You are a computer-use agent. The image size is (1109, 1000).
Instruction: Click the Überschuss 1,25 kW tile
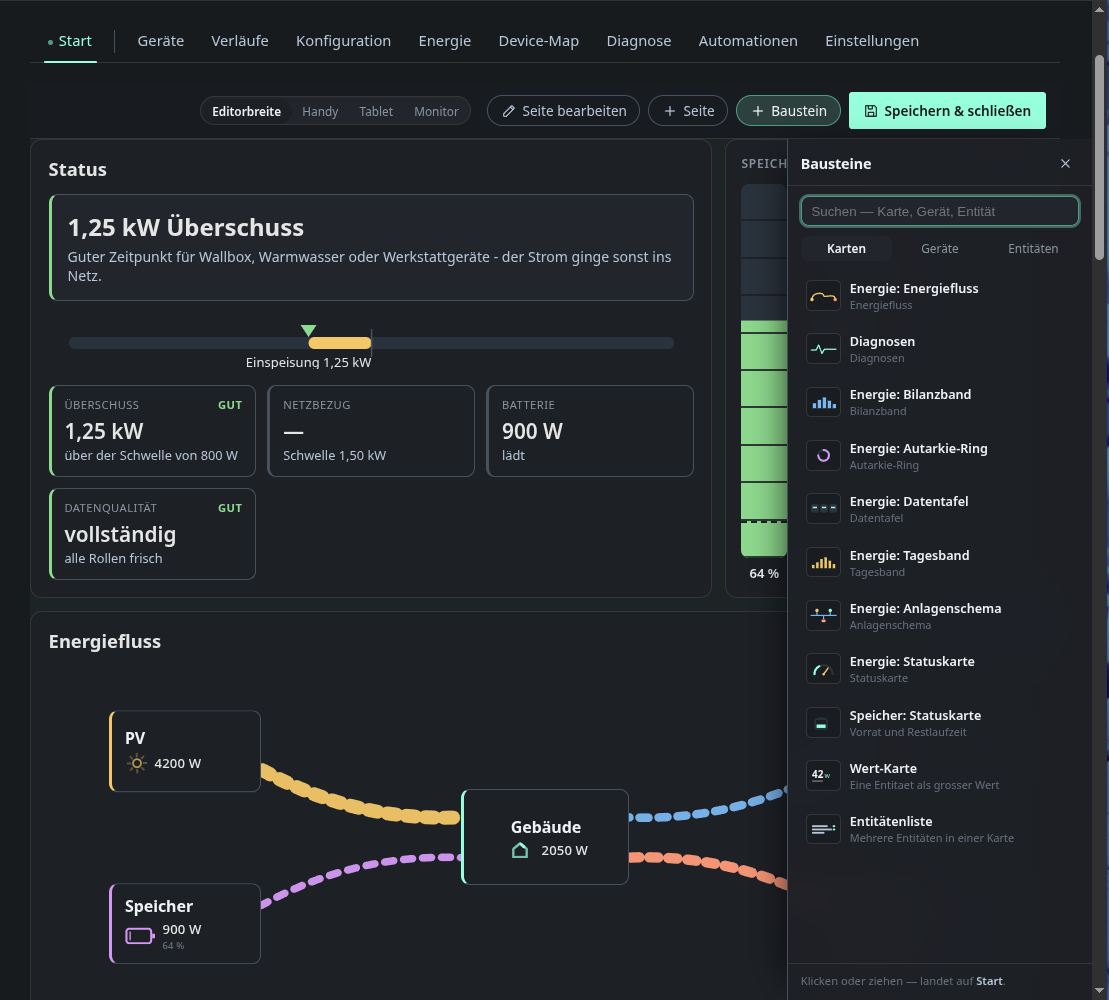152,431
